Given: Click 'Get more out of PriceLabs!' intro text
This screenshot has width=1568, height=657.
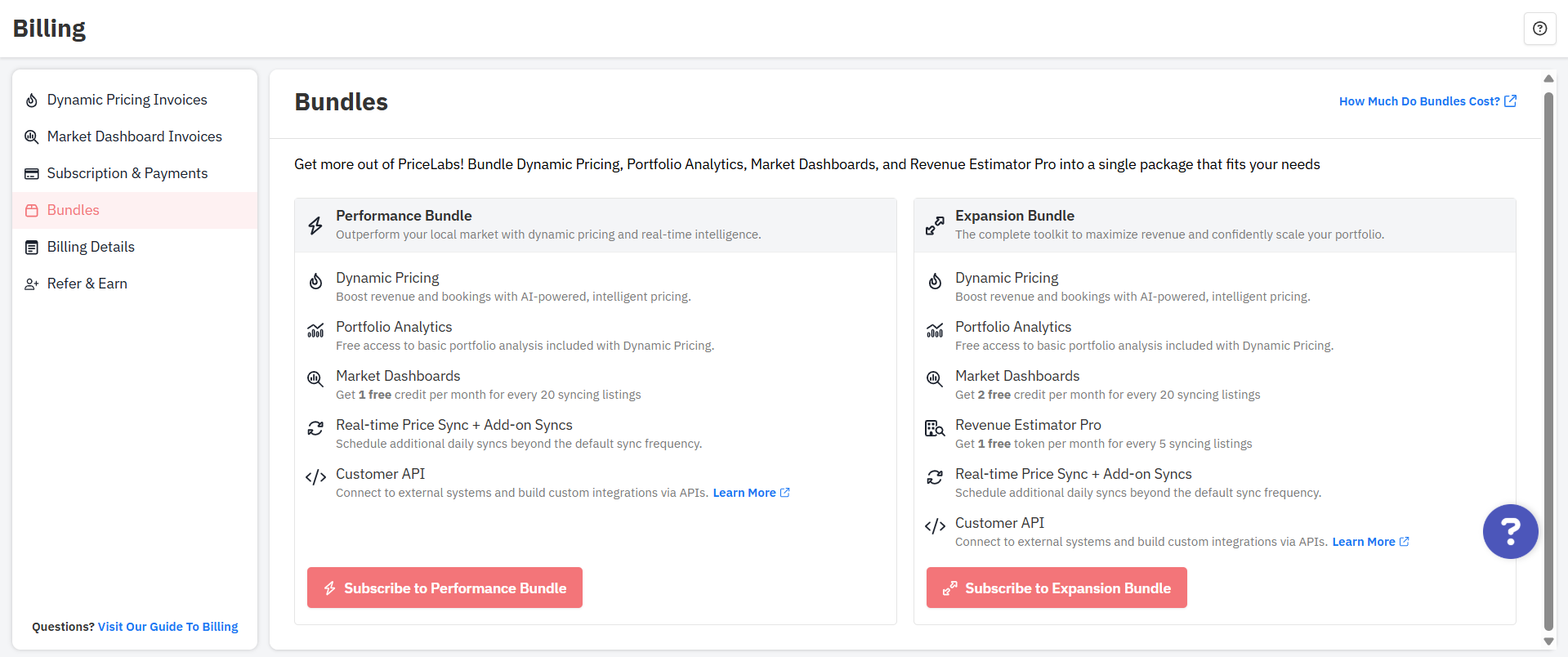Looking at the screenshot, I should (806, 164).
